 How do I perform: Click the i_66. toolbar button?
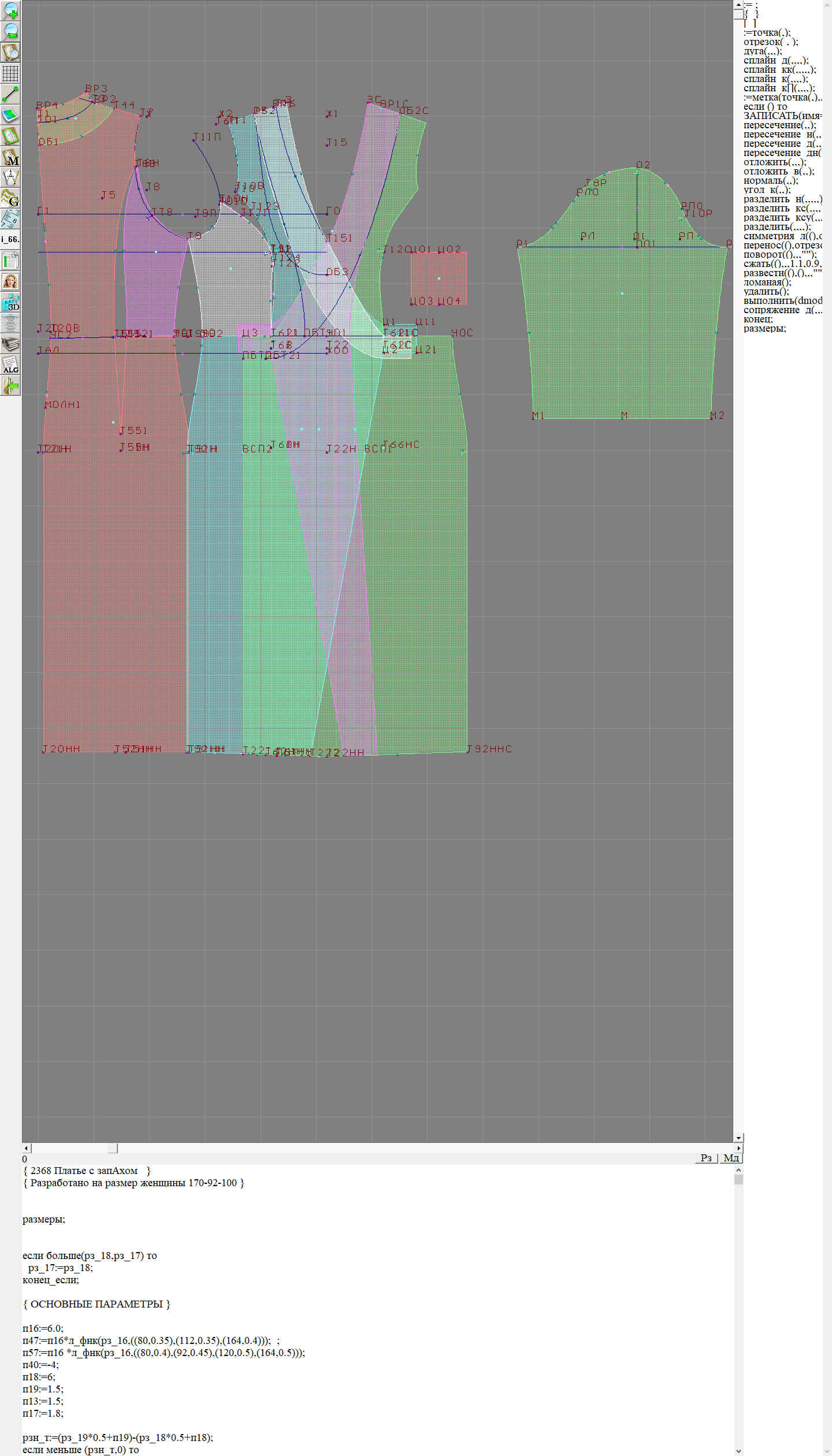(x=10, y=239)
